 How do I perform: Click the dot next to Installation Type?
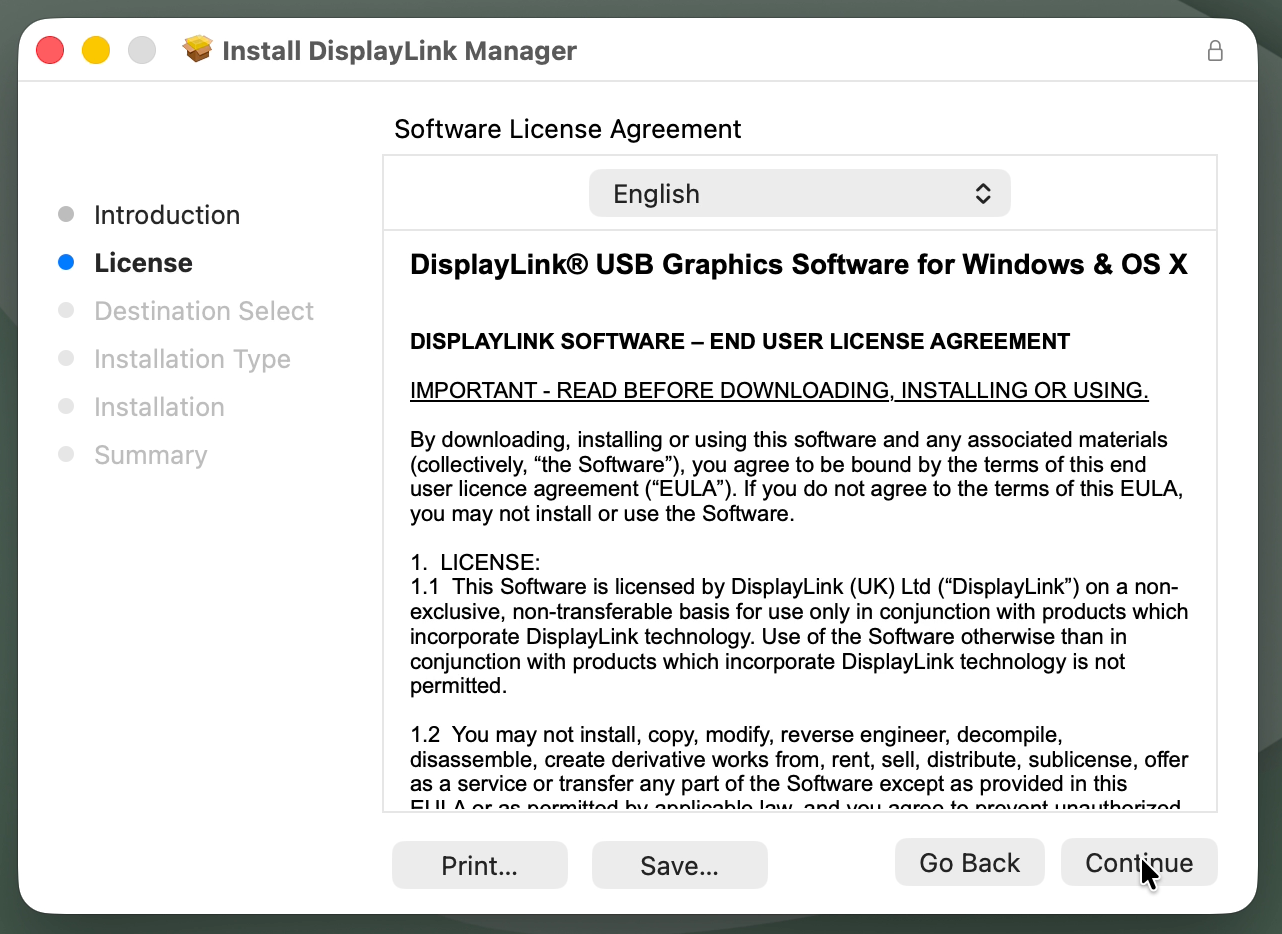click(x=67, y=358)
